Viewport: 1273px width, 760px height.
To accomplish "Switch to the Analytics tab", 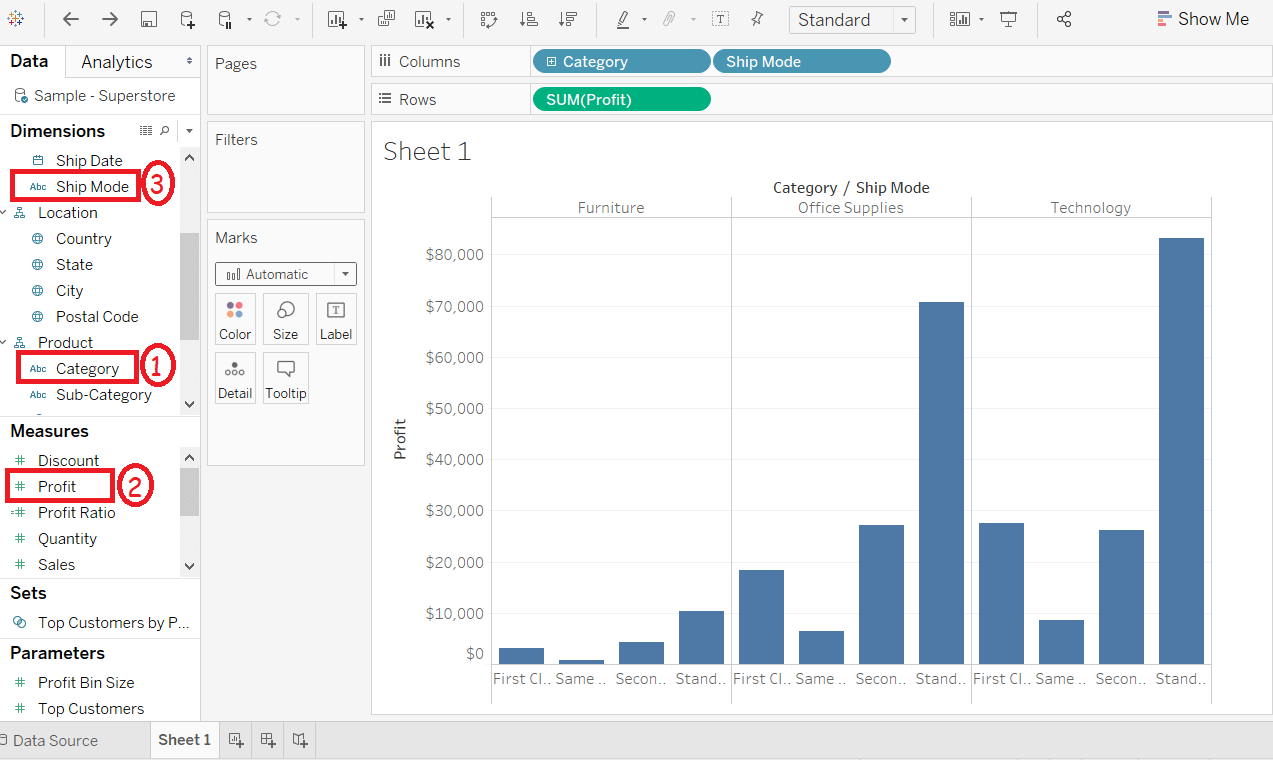I will point(117,62).
